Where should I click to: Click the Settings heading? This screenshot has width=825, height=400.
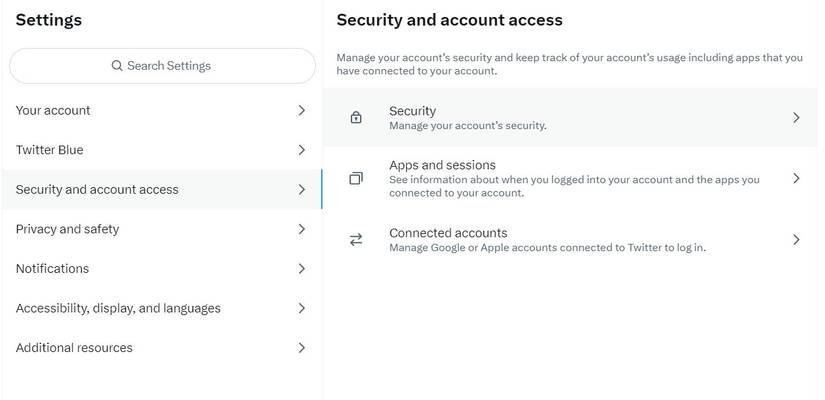pyautogui.click(x=48, y=20)
